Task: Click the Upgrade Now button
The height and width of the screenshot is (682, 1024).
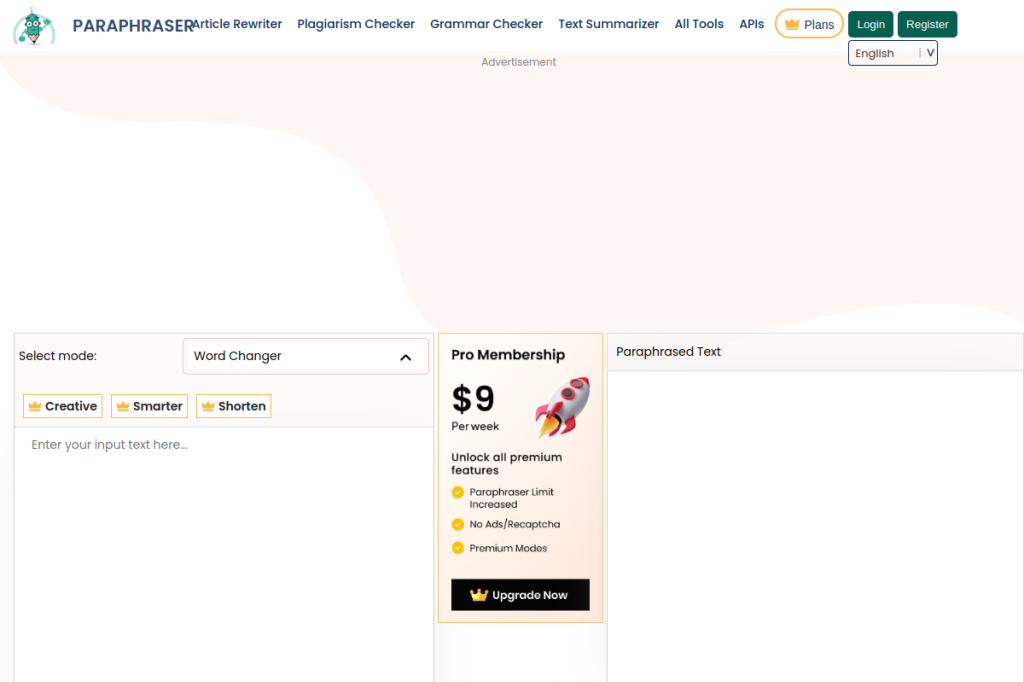Action: pos(520,594)
